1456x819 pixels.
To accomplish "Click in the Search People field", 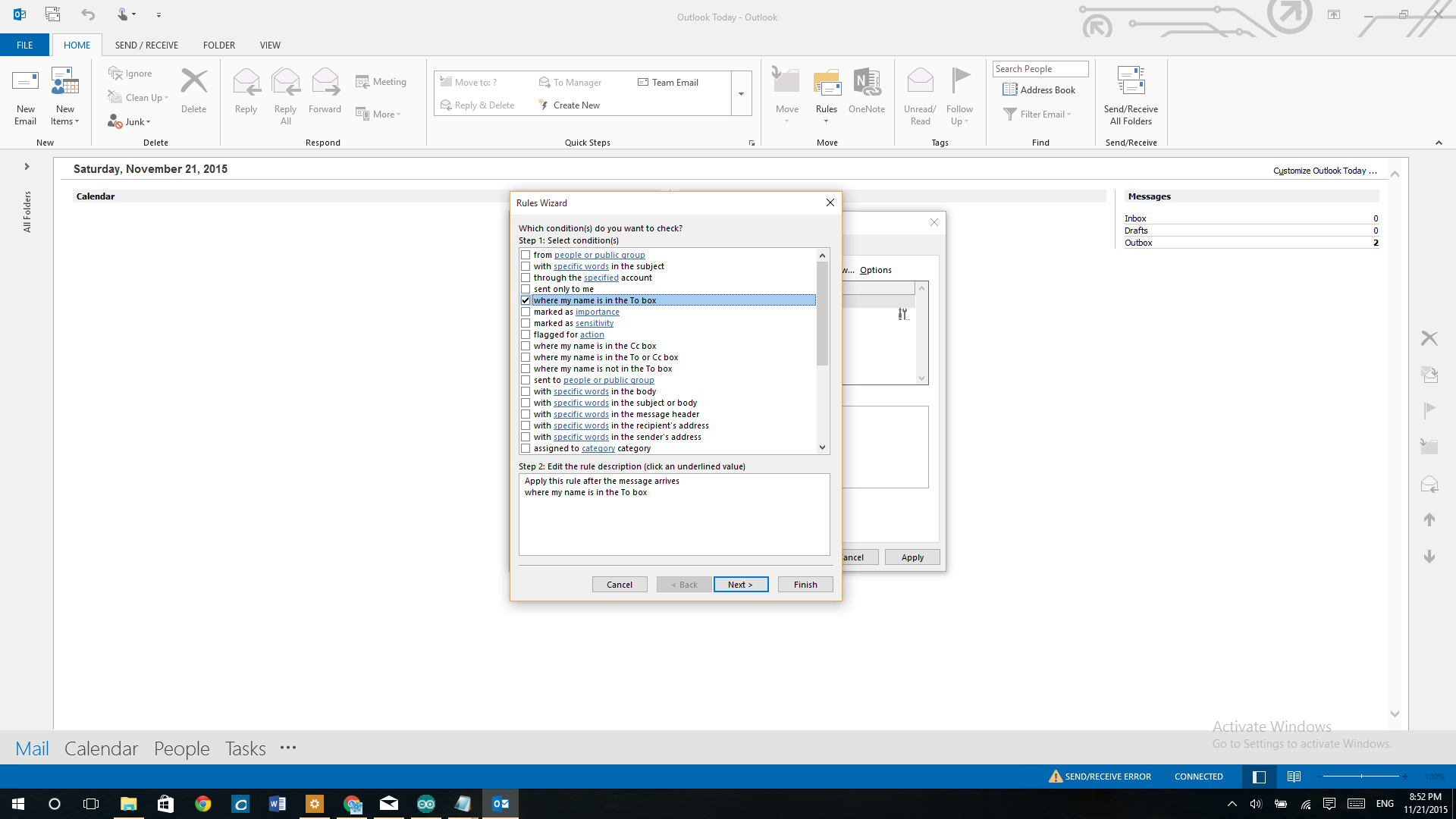I will tap(1040, 68).
